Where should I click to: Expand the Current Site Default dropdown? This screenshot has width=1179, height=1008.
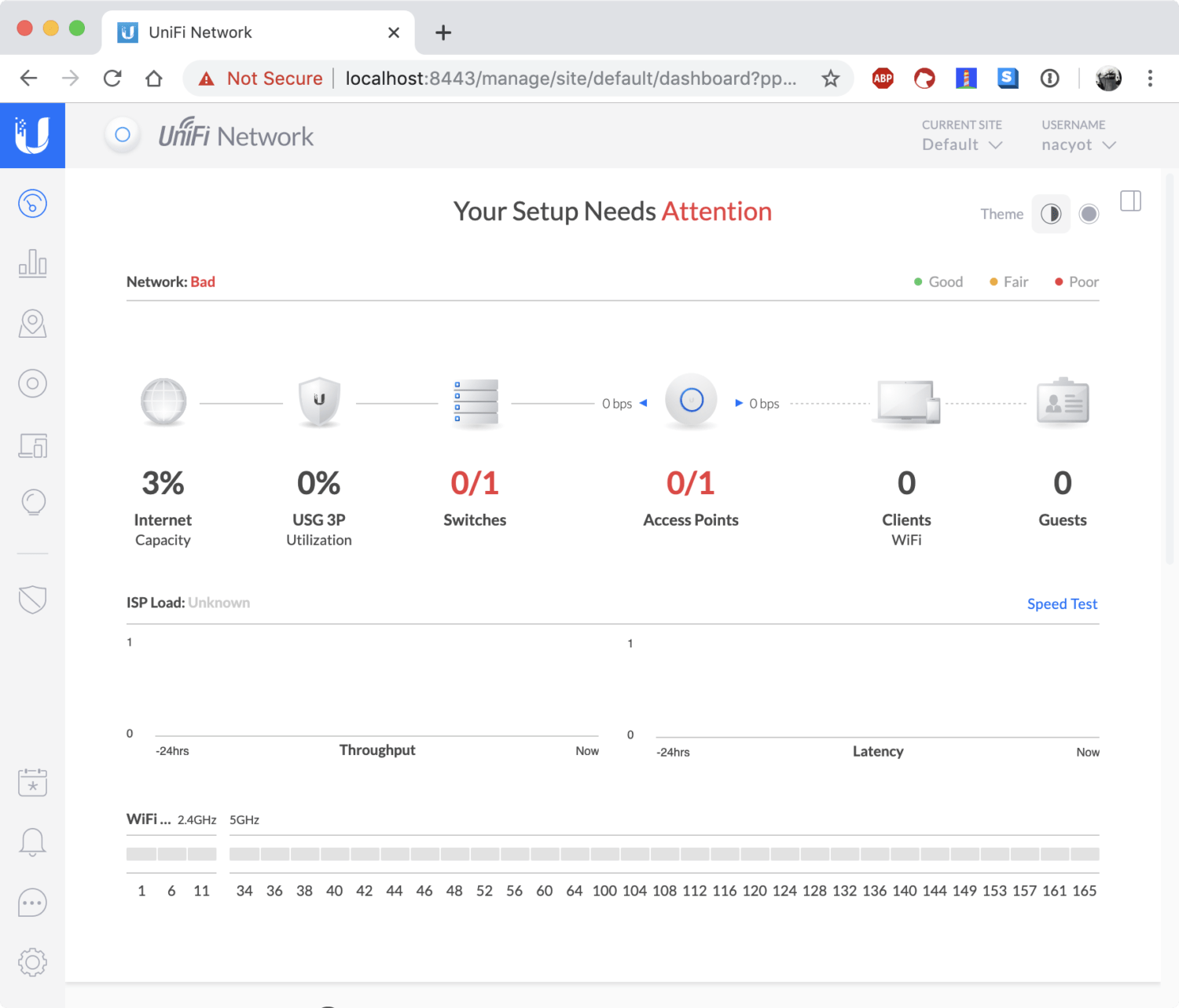click(x=962, y=145)
